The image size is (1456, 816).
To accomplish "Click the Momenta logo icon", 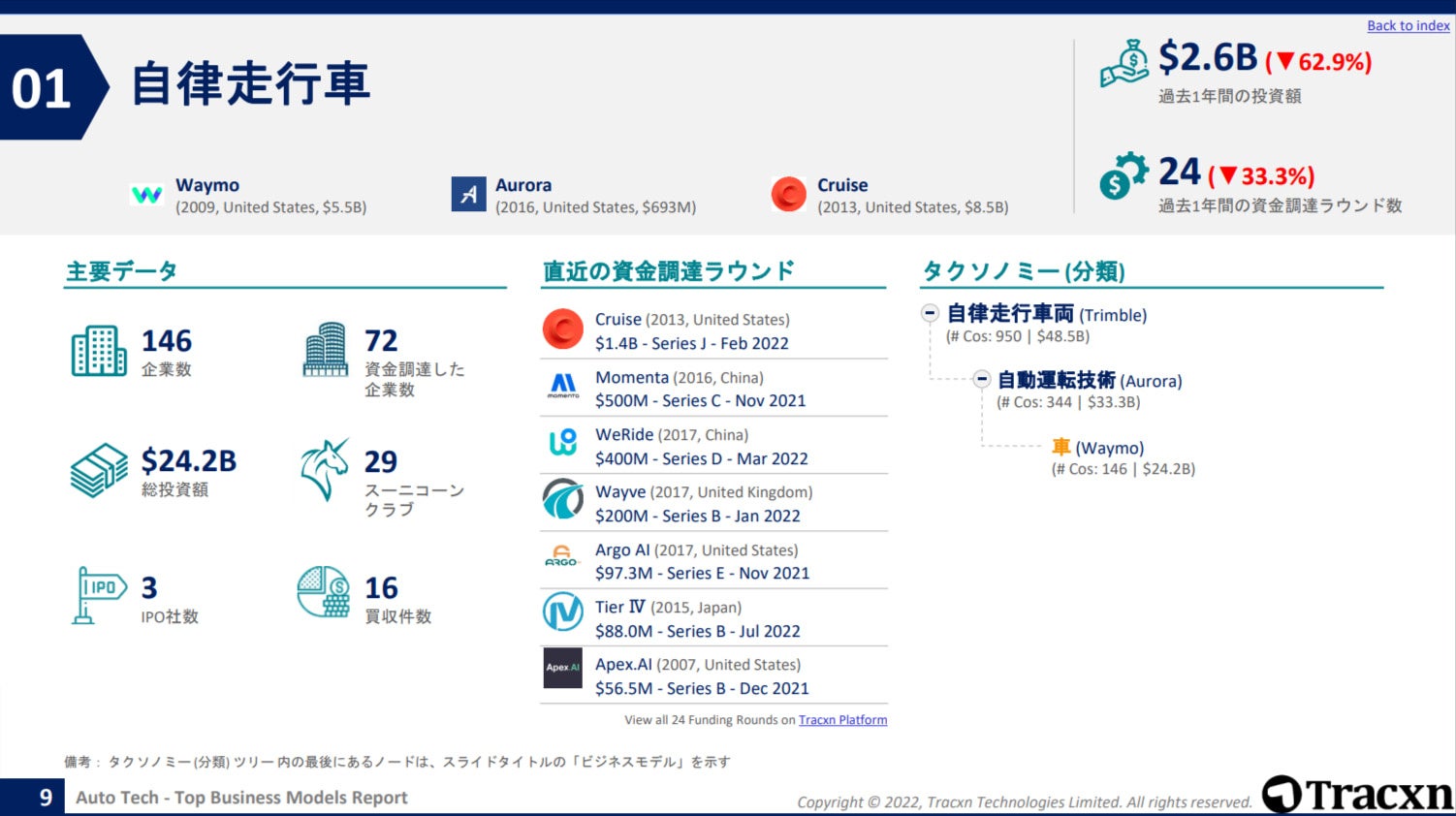I will point(563,387).
